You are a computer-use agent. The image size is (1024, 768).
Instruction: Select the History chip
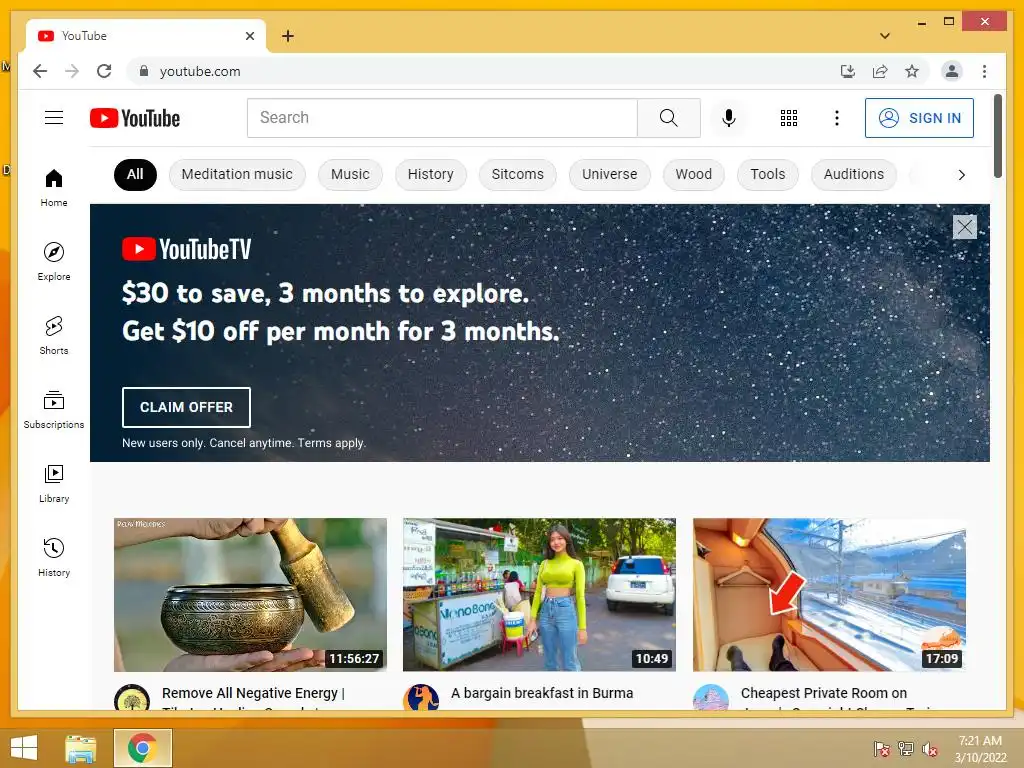coord(430,174)
